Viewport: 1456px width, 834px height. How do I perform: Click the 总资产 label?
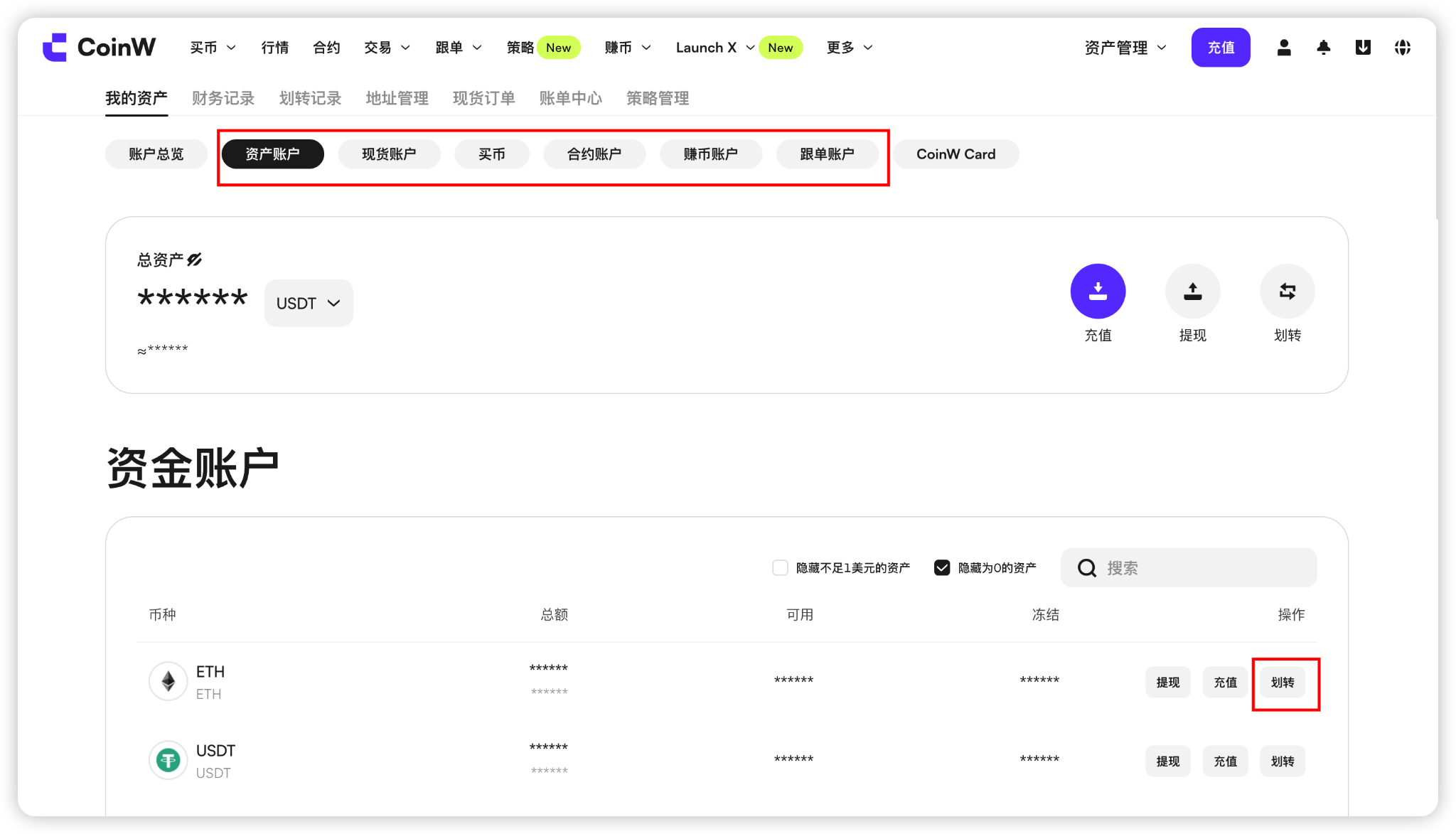tap(160, 260)
